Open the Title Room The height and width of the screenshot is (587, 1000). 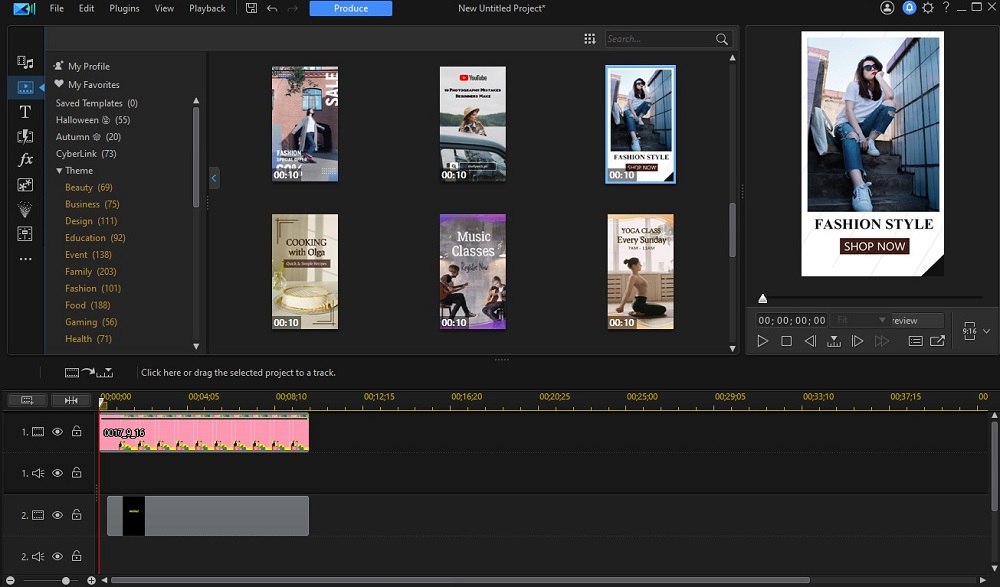click(24, 112)
